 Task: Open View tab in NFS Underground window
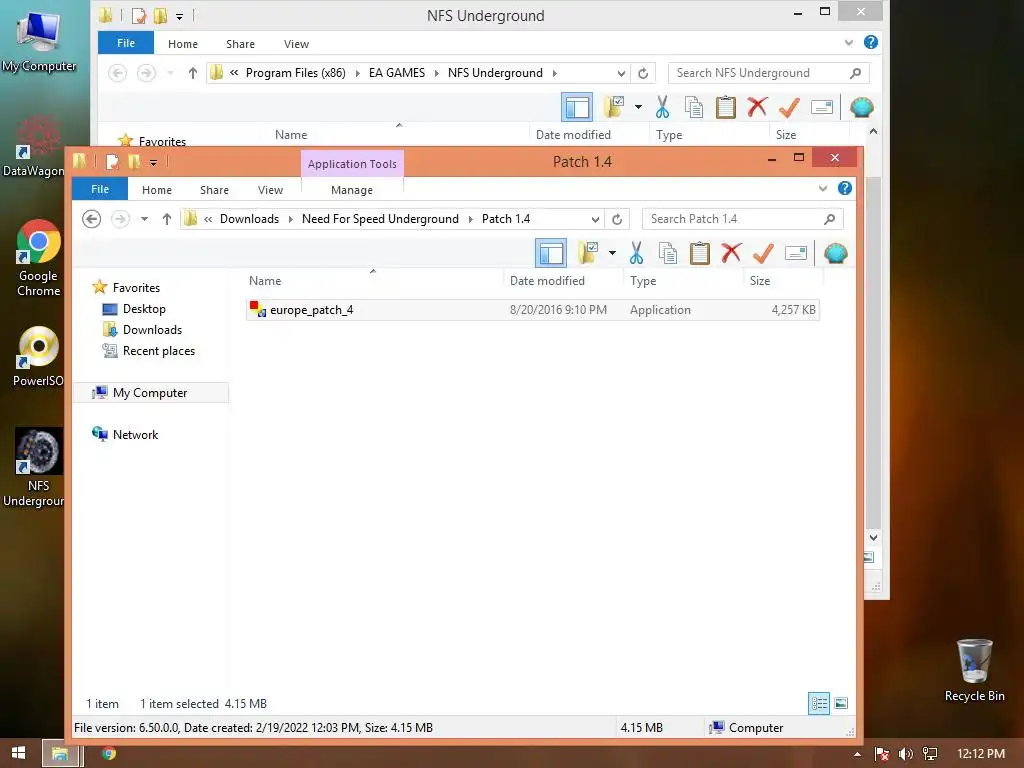click(x=296, y=44)
